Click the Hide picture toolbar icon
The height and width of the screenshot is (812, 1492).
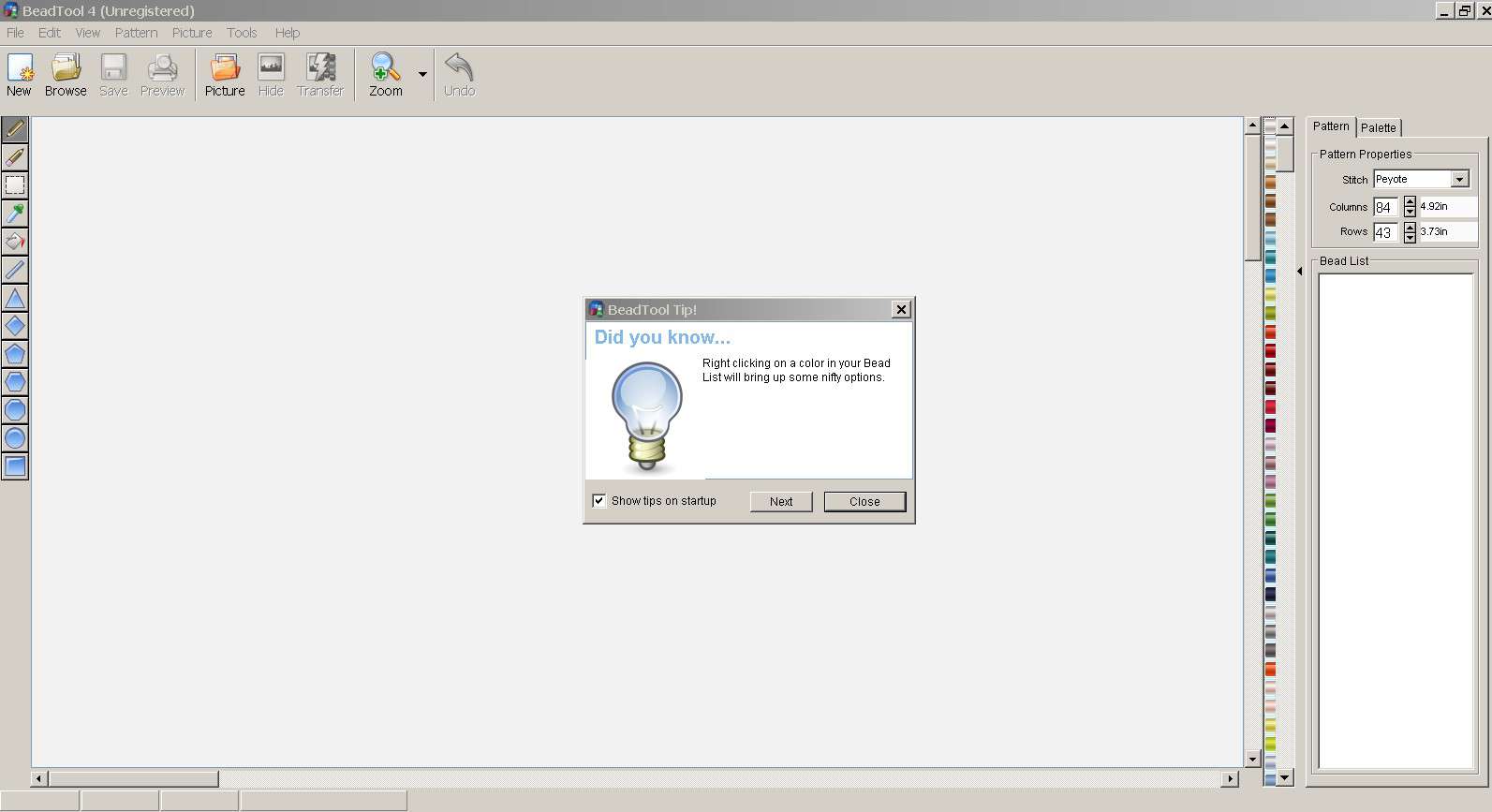271,75
